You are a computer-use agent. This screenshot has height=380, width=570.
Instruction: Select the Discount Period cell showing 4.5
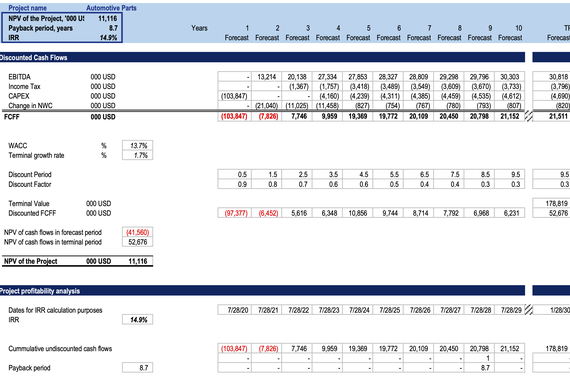[x=357, y=175]
